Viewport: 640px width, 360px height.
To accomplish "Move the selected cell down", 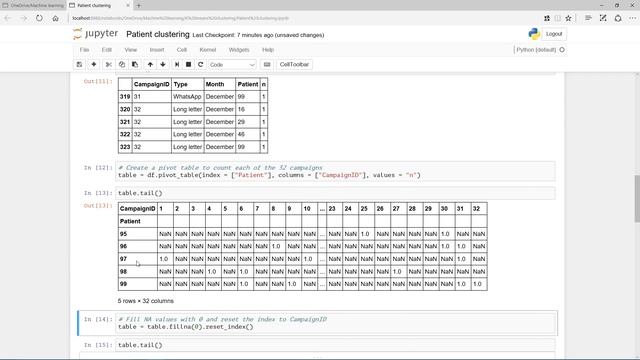I will [x=163, y=64].
